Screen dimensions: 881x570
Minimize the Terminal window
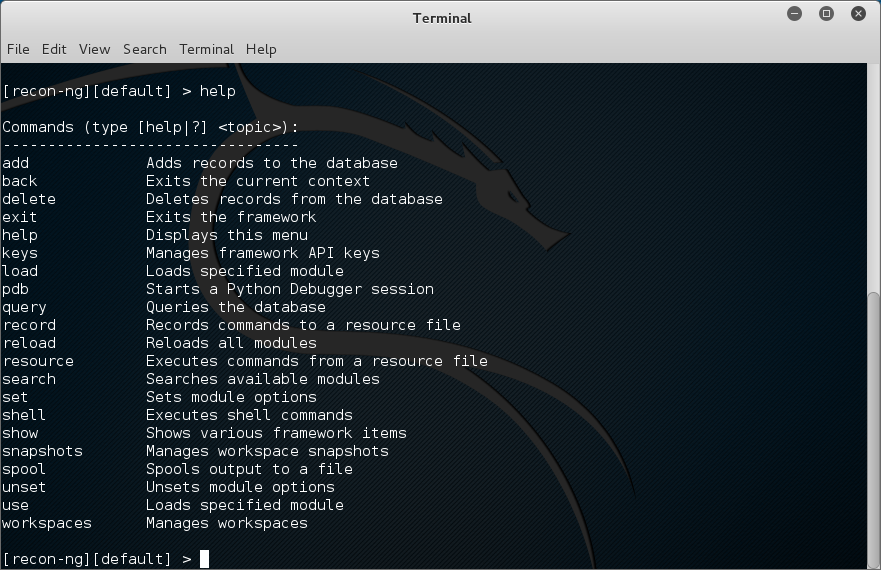tap(794, 13)
